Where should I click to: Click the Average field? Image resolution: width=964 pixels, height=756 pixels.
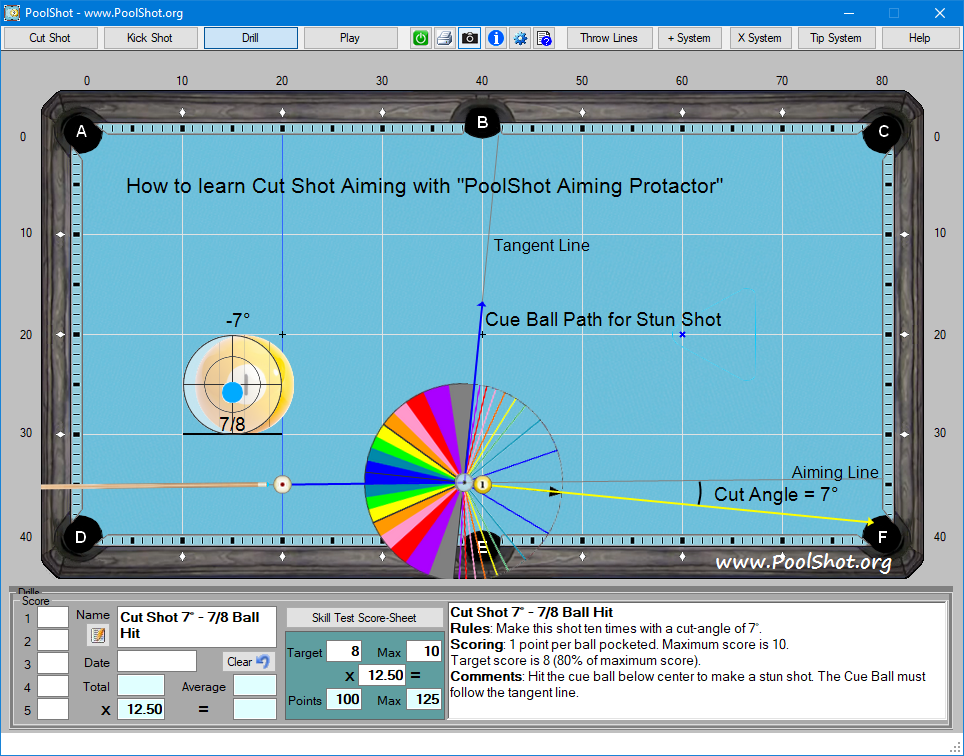pos(255,685)
